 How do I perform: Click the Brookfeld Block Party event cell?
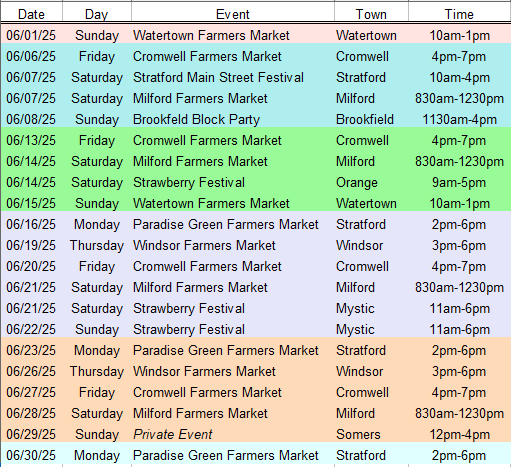(x=233, y=119)
